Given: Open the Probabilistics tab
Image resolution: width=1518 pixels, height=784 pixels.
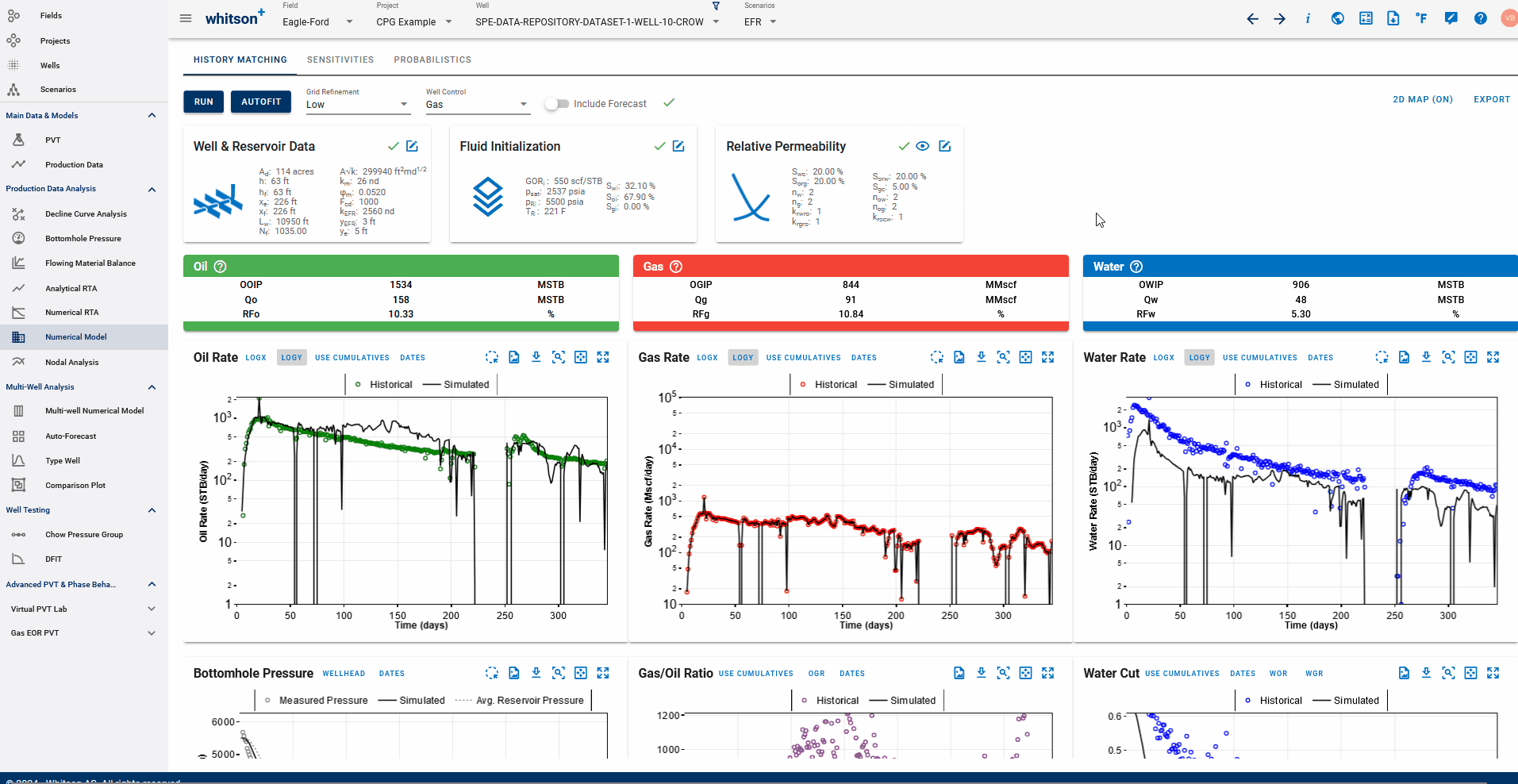Looking at the screenshot, I should (432, 60).
